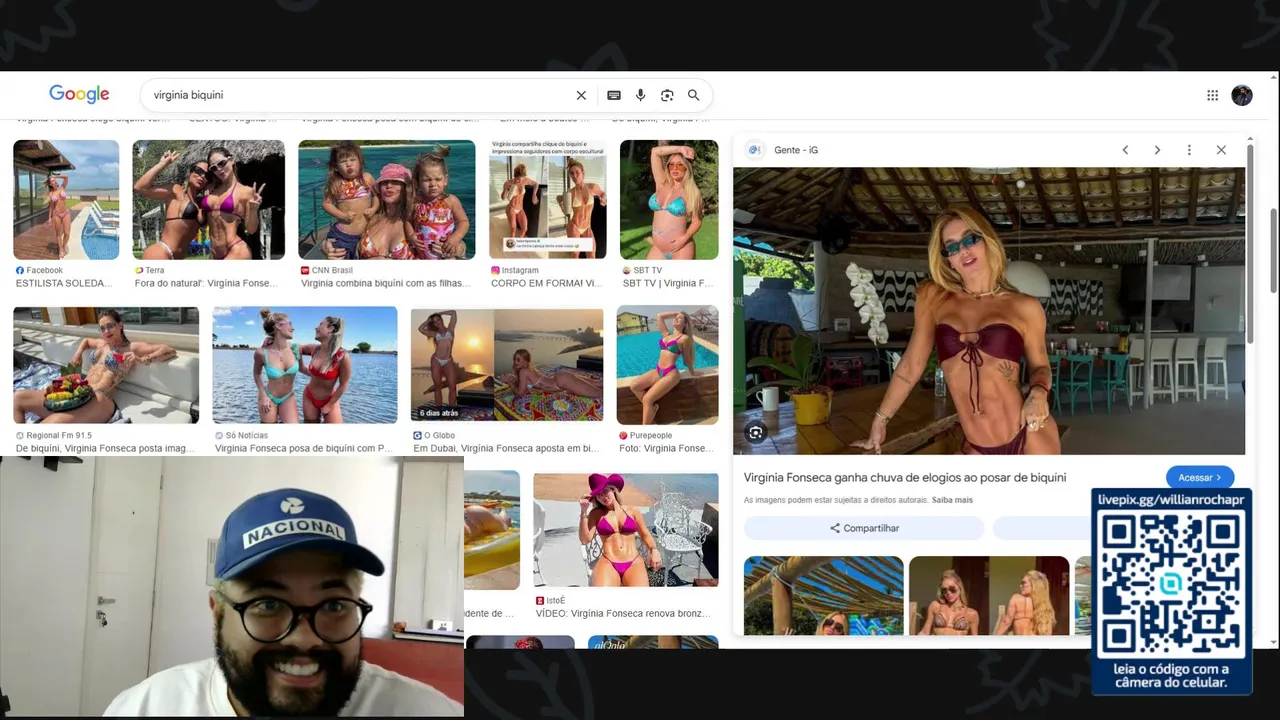This screenshot has width=1280, height=720.
Task: Click the IstoÉ VÍDEO caption link
Action: pos(623,614)
